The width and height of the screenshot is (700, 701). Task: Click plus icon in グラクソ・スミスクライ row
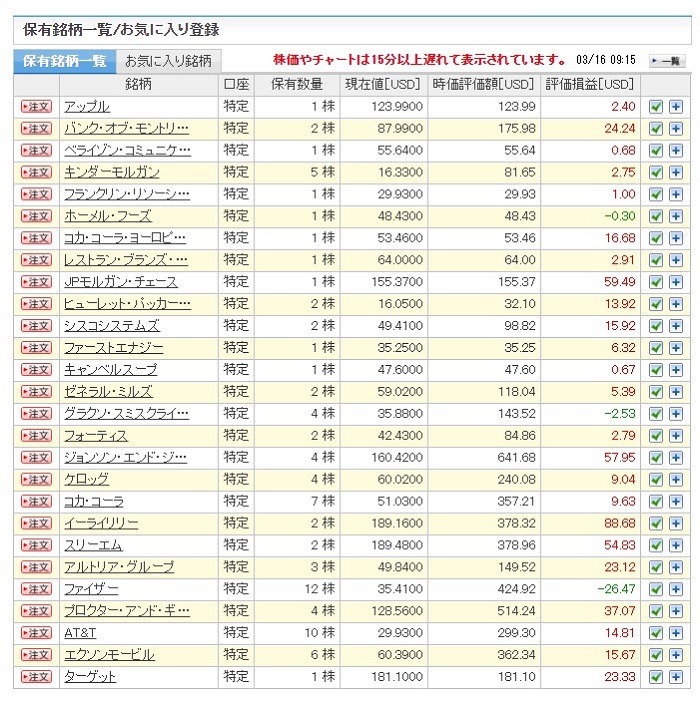[676, 414]
